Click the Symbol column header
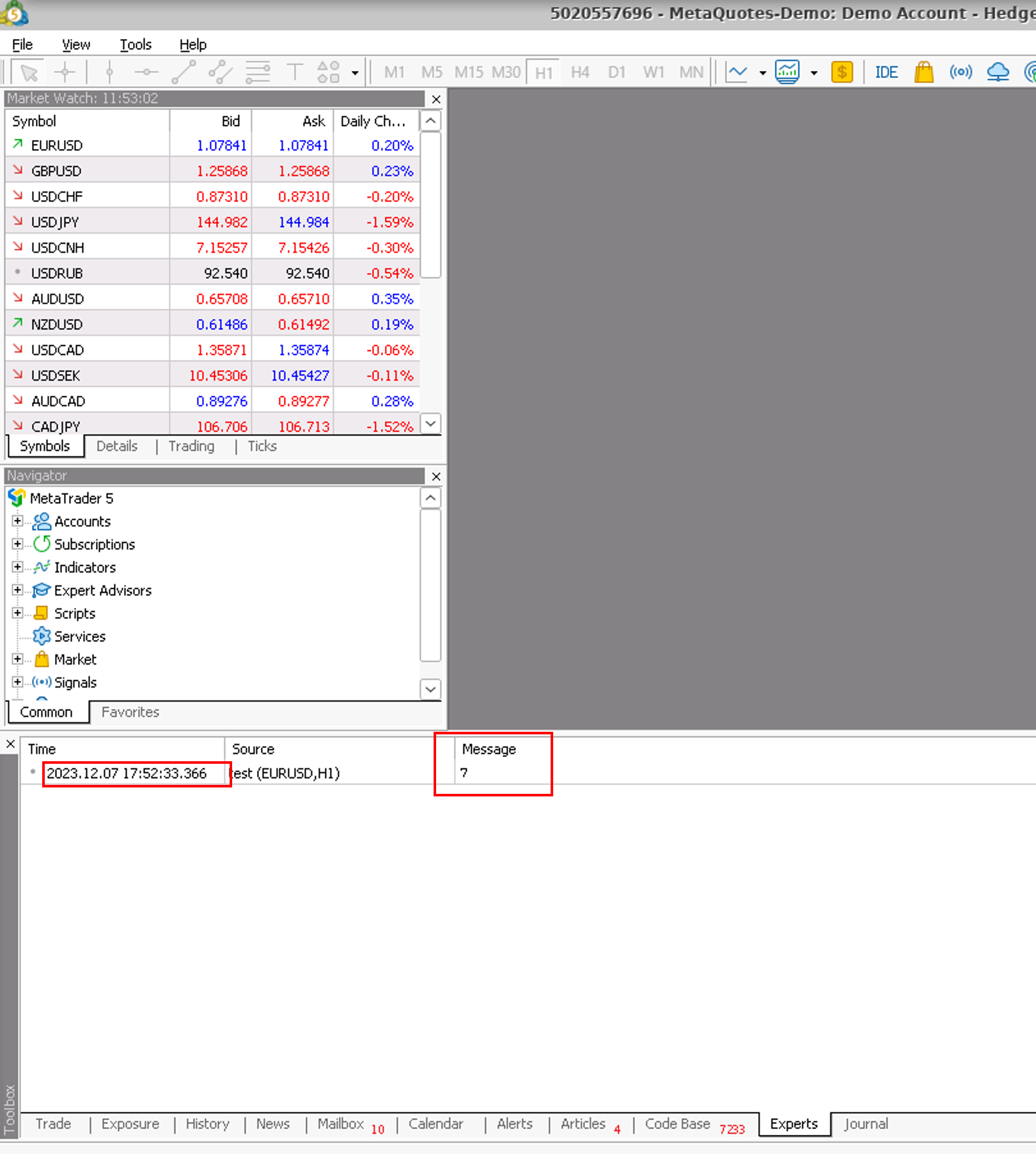 [x=88, y=121]
